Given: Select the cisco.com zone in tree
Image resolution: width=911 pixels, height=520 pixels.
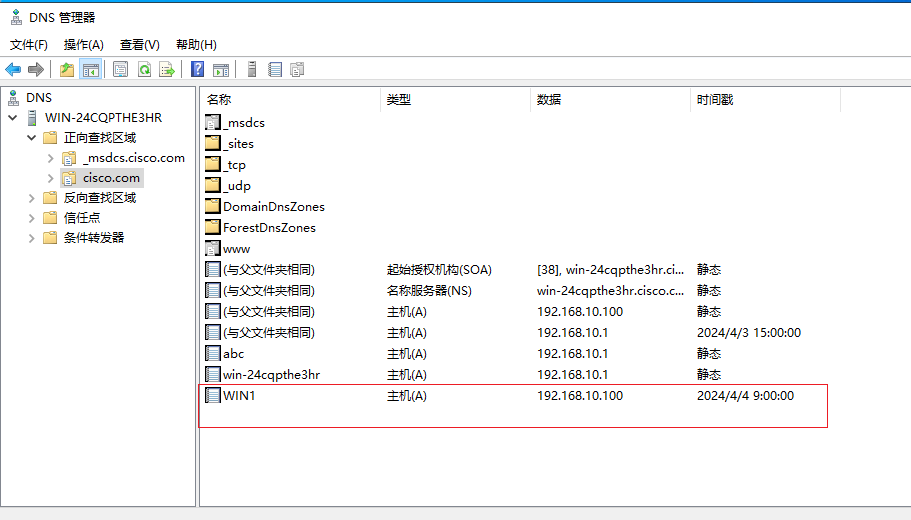Looking at the screenshot, I should pyautogui.click(x=111, y=178).
